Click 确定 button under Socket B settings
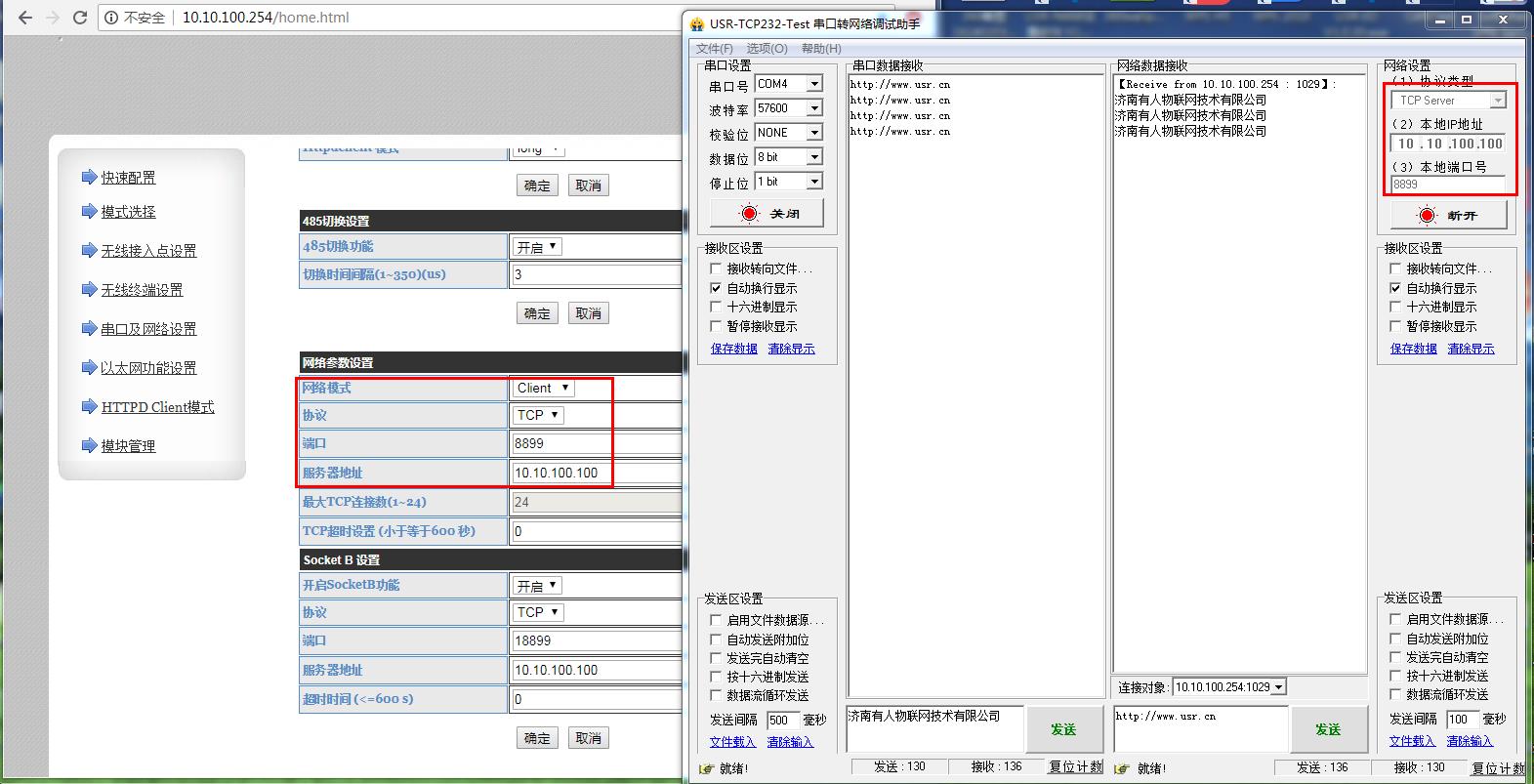This screenshot has width=1534, height=784. tap(536, 738)
